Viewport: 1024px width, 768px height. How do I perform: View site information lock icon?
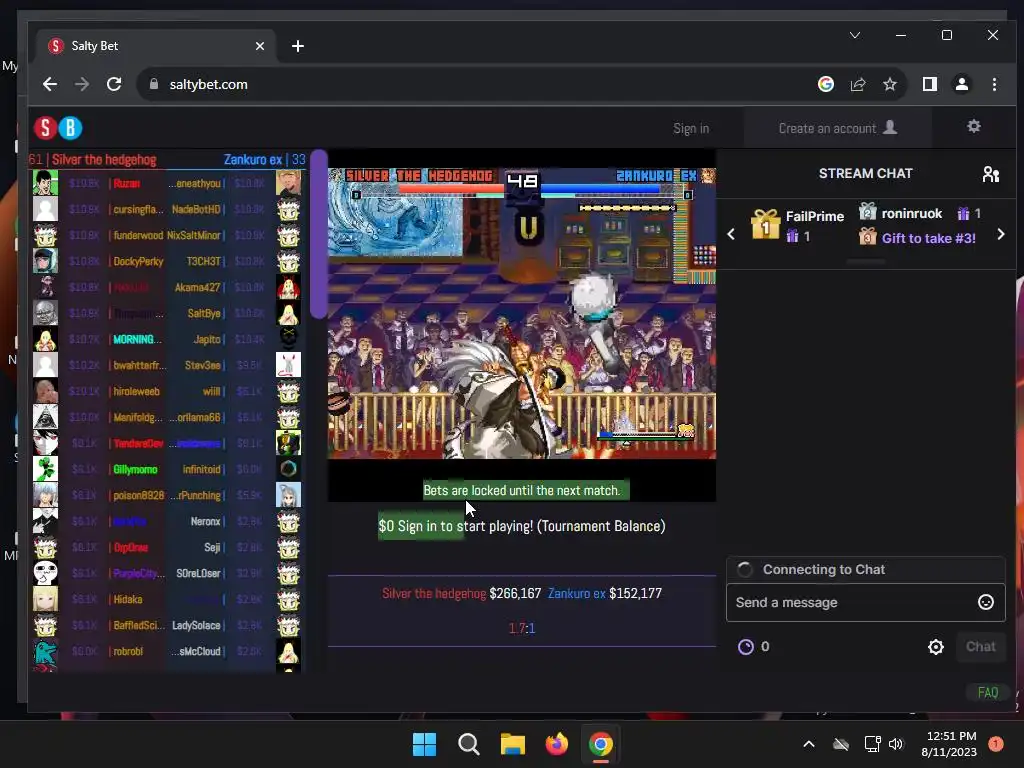(x=154, y=84)
